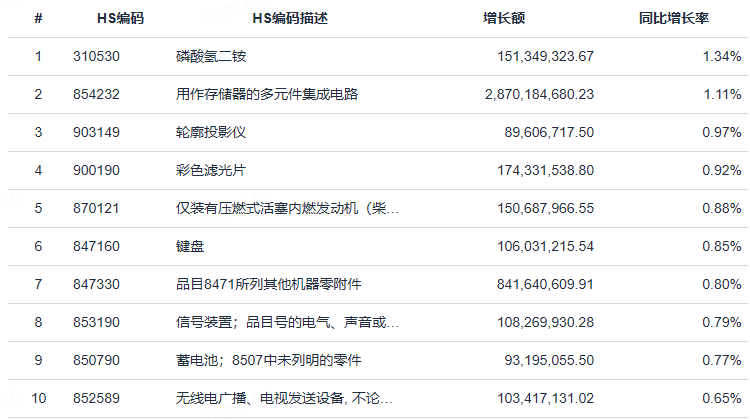Image resolution: width=750 pixels, height=419 pixels.
Task: Select HS code 847330
Action: coord(96,285)
